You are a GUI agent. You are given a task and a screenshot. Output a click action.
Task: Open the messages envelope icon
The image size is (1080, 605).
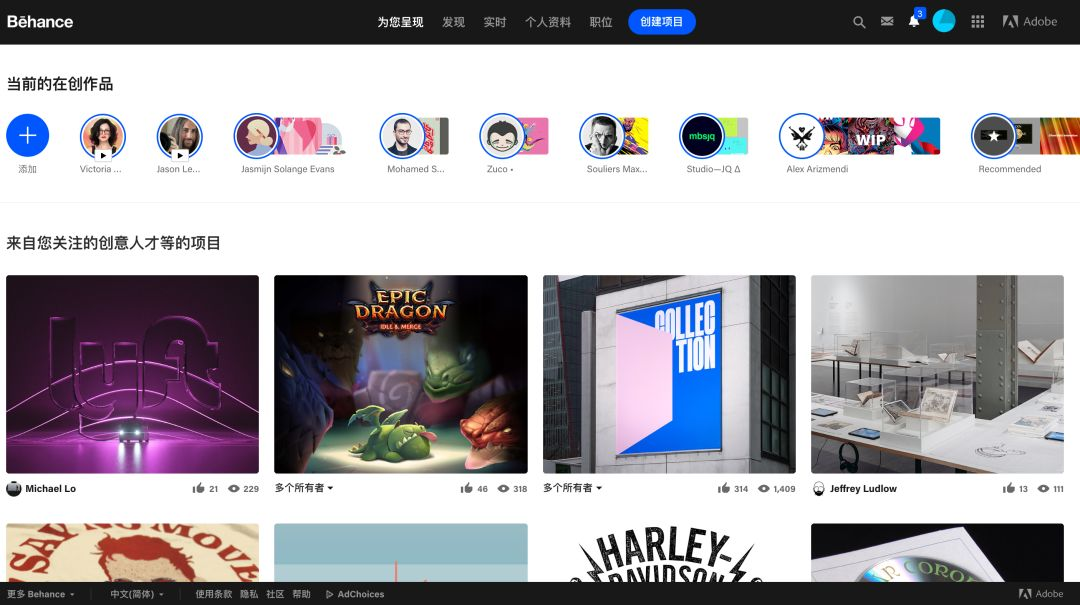[x=887, y=22]
